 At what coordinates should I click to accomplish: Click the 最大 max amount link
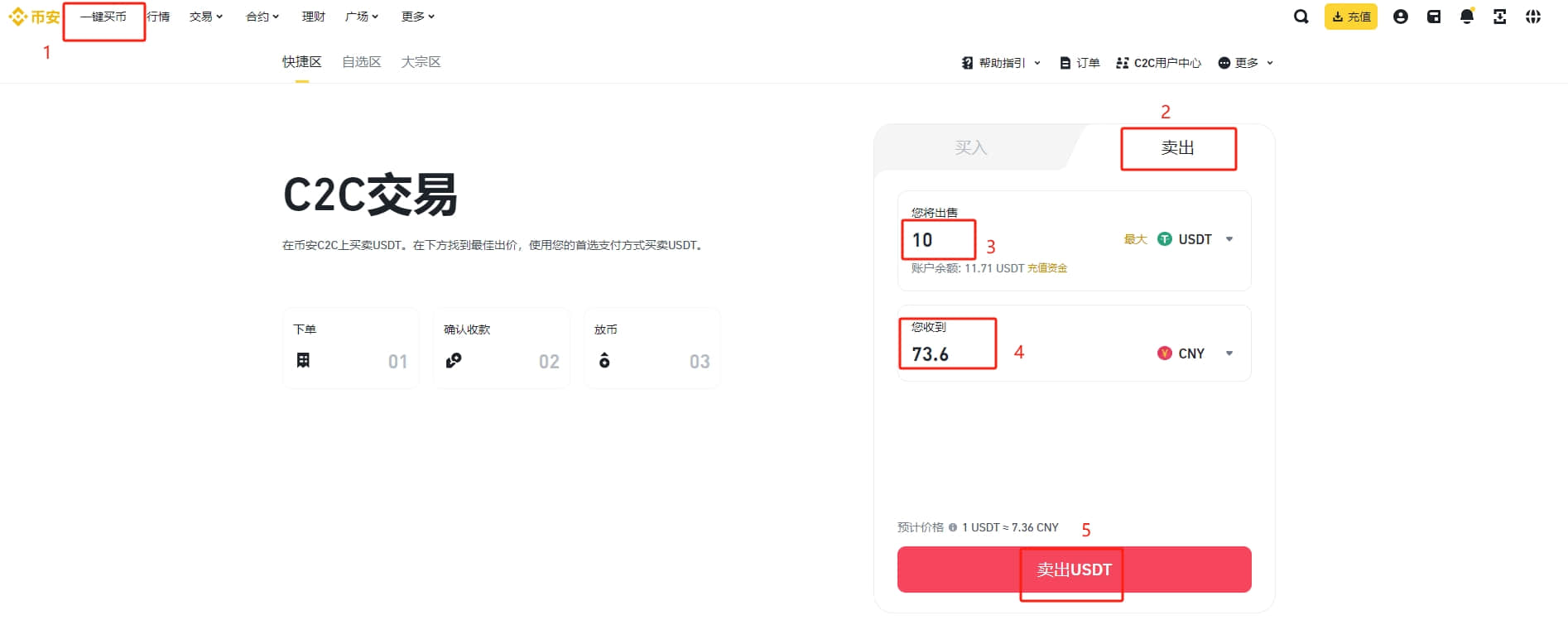[x=1135, y=239]
